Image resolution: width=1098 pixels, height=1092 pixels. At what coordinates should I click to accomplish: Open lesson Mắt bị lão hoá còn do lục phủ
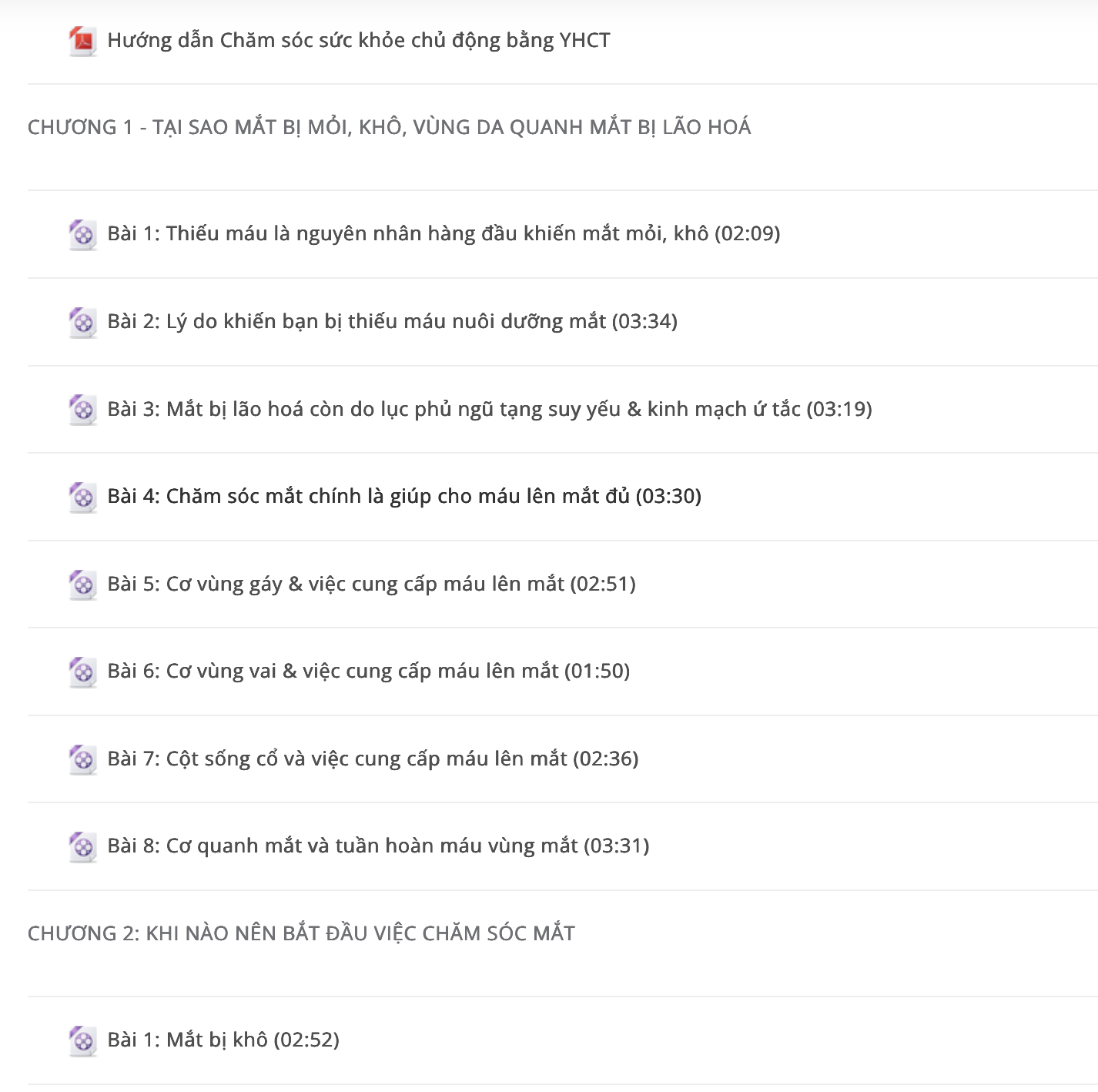(x=490, y=409)
